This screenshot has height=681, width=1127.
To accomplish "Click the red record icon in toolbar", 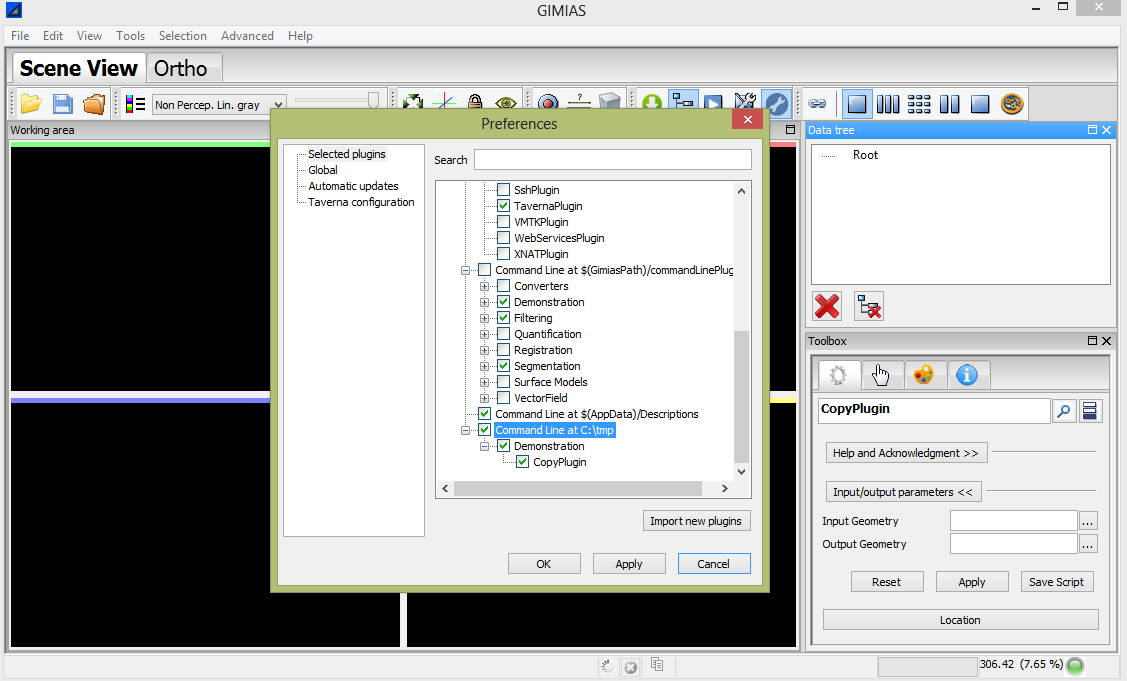I will (x=548, y=102).
